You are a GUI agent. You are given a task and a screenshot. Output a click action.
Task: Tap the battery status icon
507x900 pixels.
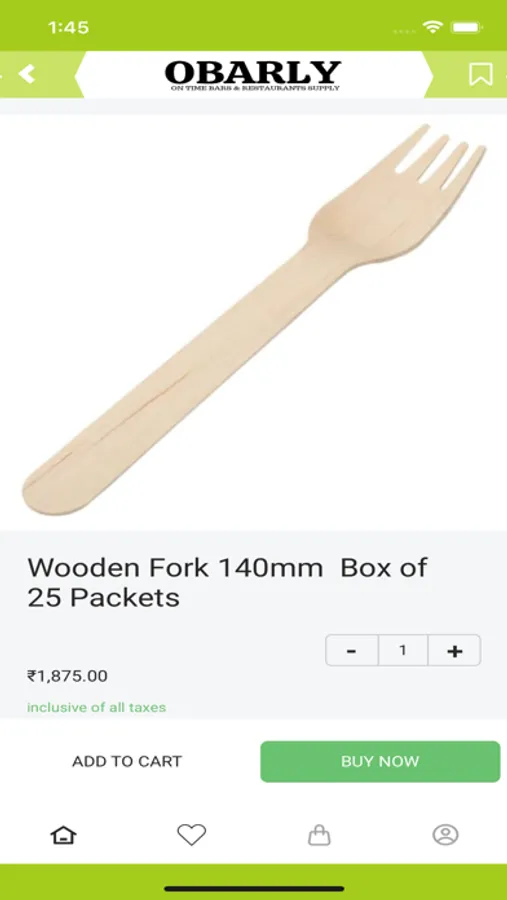click(x=467, y=27)
